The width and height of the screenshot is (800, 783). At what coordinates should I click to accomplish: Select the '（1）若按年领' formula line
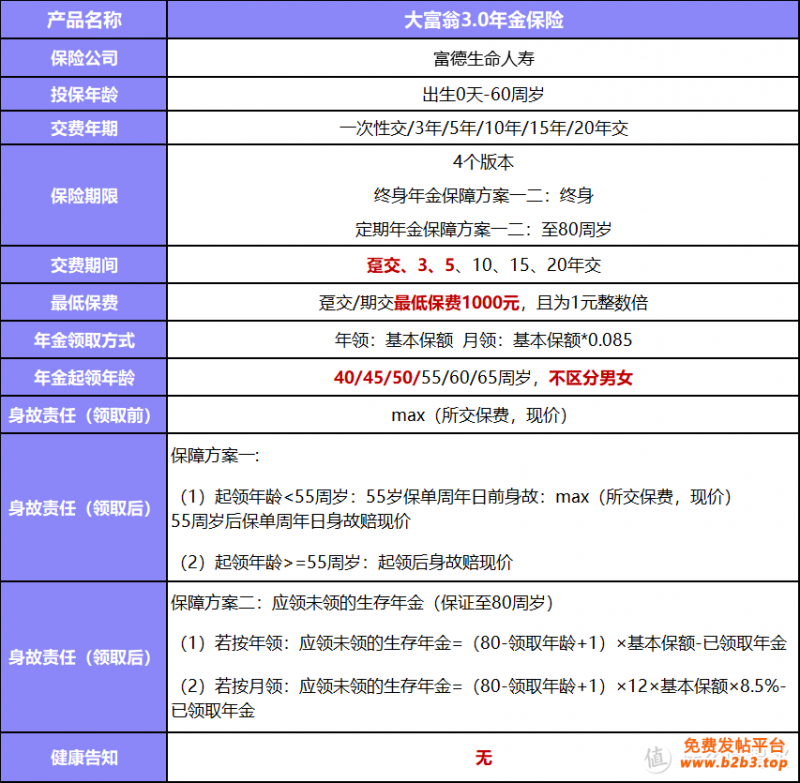click(481, 643)
